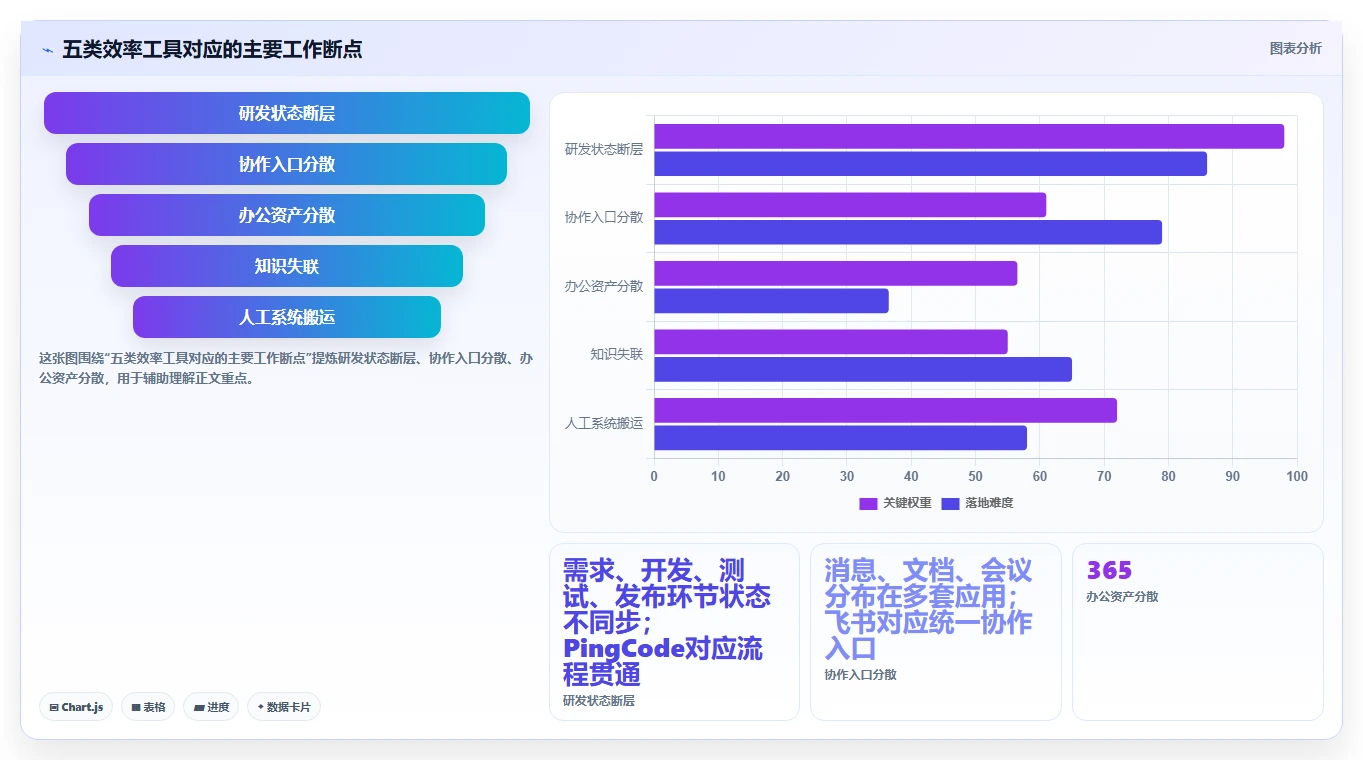Click the icon inside the 进度 chip
Image resolution: width=1363 pixels, height=760 pixels.
pyautogui.click(x=199, y=707)
